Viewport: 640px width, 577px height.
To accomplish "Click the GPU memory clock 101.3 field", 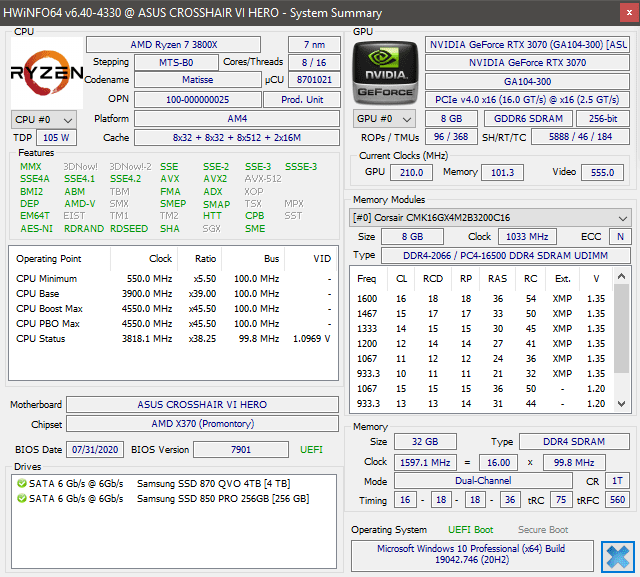I will point(502,173).
